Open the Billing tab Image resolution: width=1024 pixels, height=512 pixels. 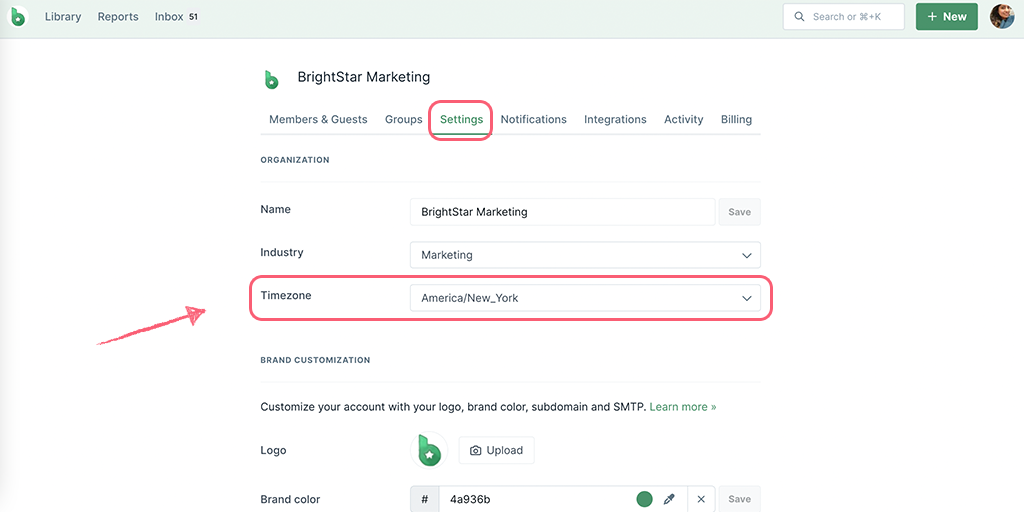pyautogui.click(x=736, y=120)
